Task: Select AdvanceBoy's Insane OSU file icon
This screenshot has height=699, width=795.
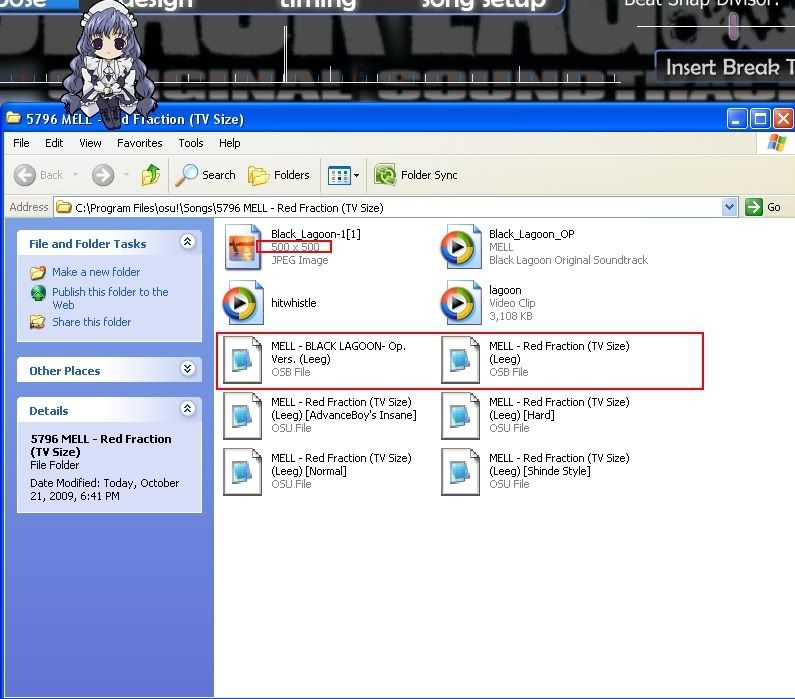Action: 243,415
